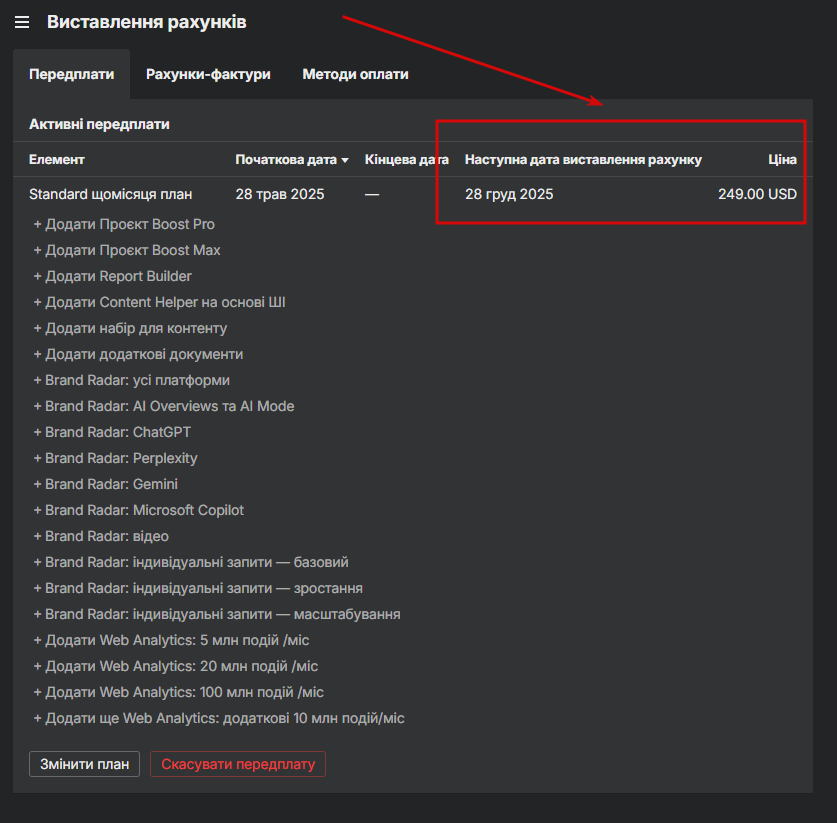Image resolution: width=837 pixels, height=823 pixels.
Task: Open the hamburger menu icon
Action: click(x=22, y=22)
